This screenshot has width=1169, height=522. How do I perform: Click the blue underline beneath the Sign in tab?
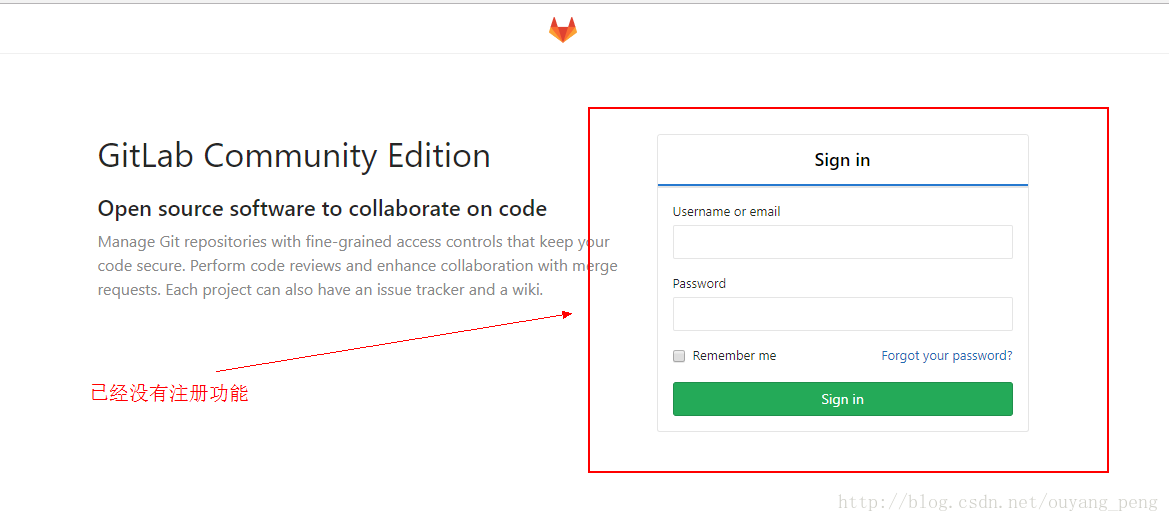tap(842, 184)
